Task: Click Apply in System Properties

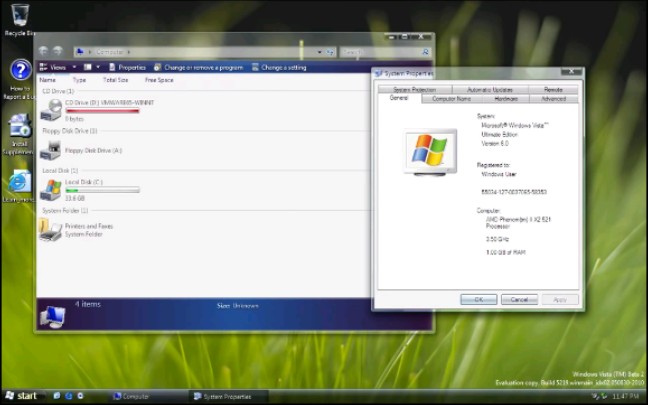Action: coord(560,300)
